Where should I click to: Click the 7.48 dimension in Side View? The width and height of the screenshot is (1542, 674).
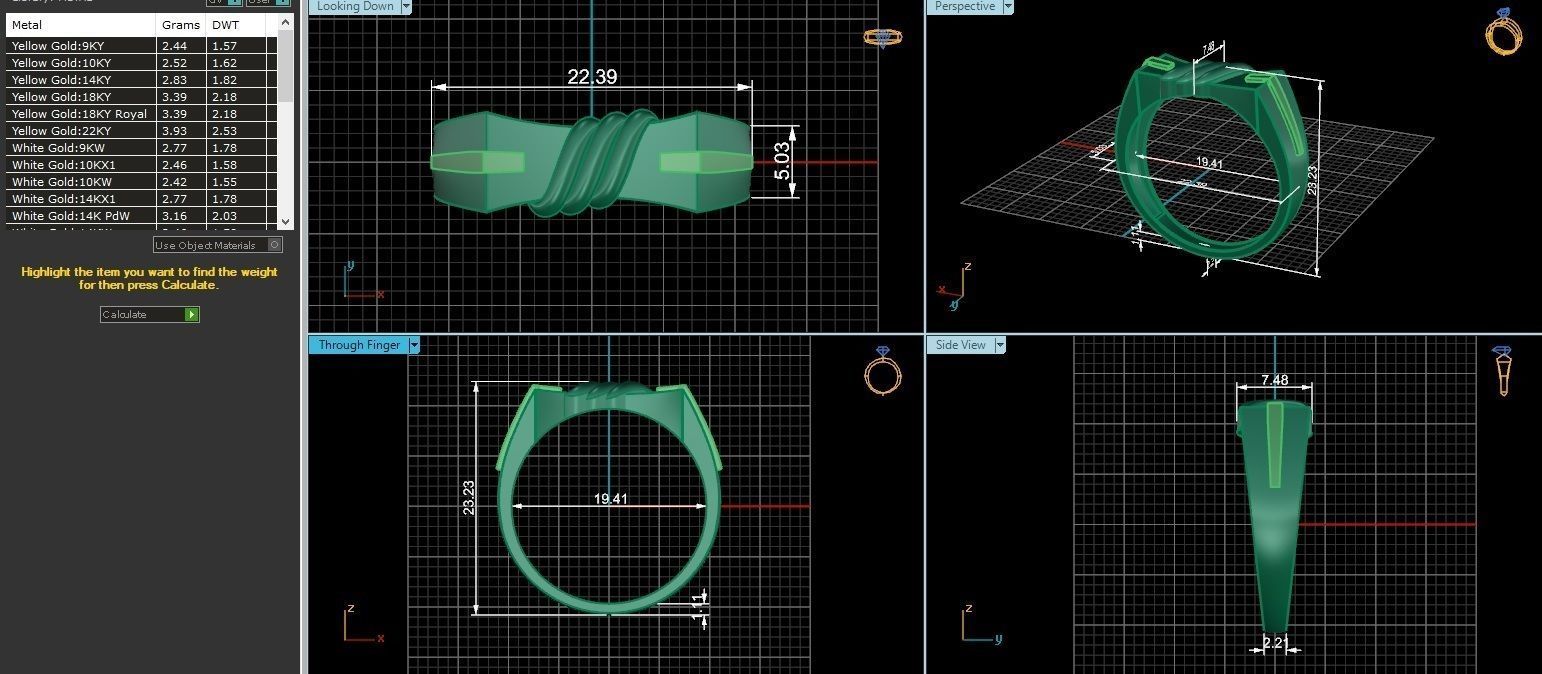(1274, 380)
